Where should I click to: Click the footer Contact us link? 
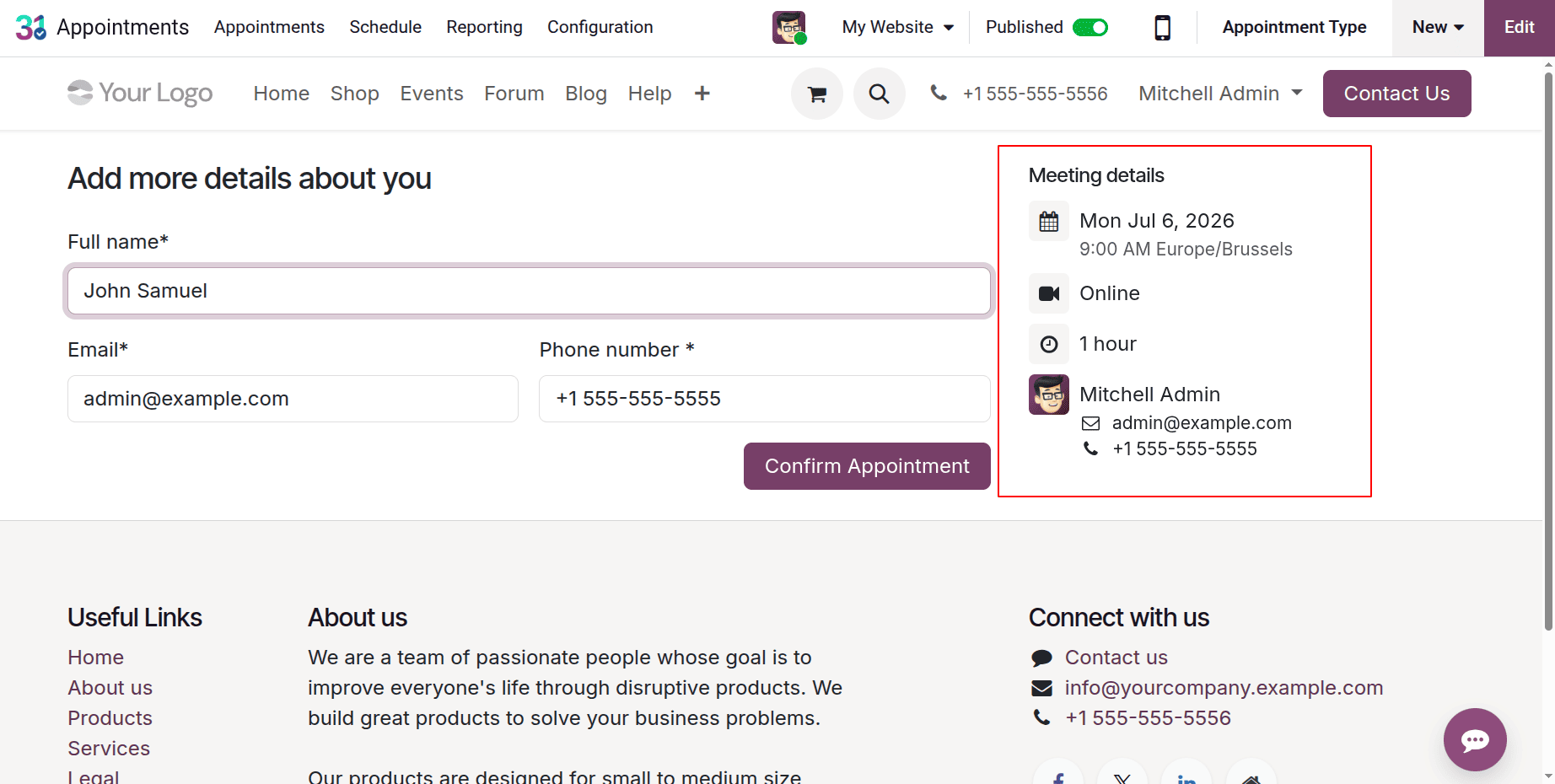tap(1116, 658)
